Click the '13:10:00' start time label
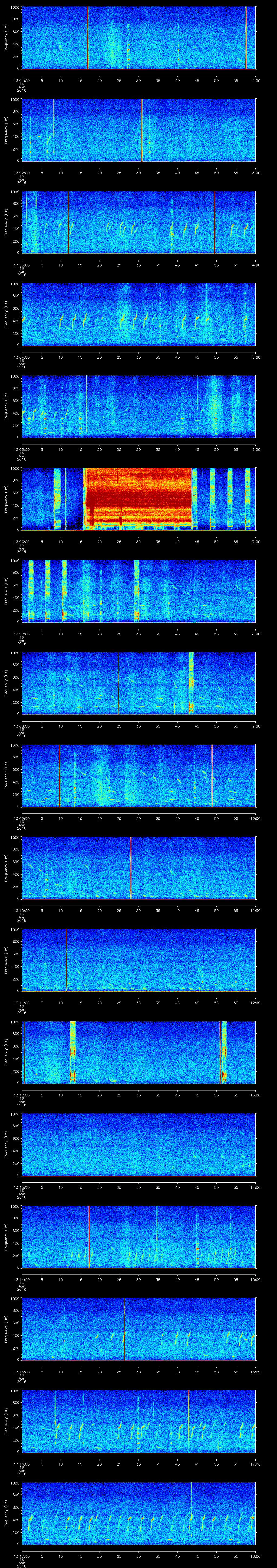277x1568 pixels. click(x=21, y=910)
